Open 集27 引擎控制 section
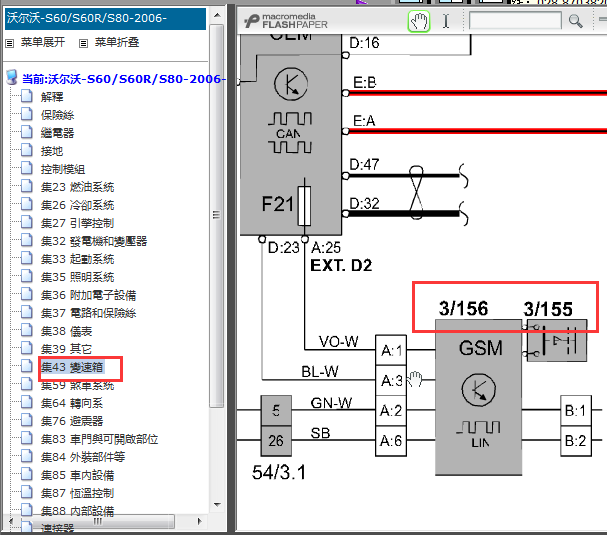Screen dimensions: 607x535 point(77,223)
